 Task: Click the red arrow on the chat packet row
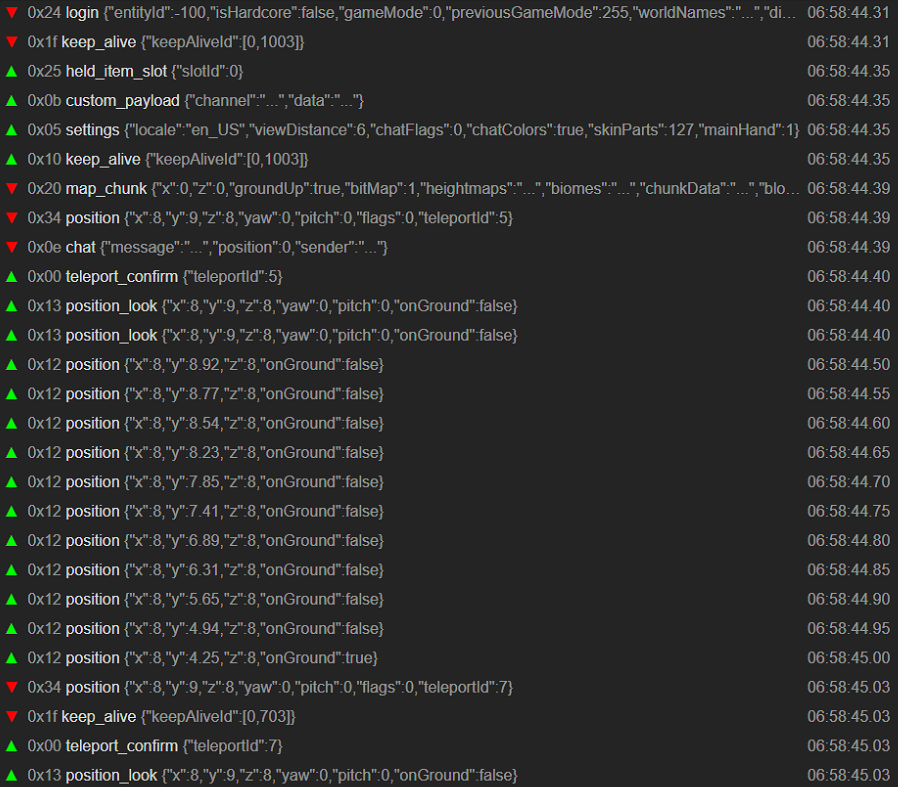(11, 246)
